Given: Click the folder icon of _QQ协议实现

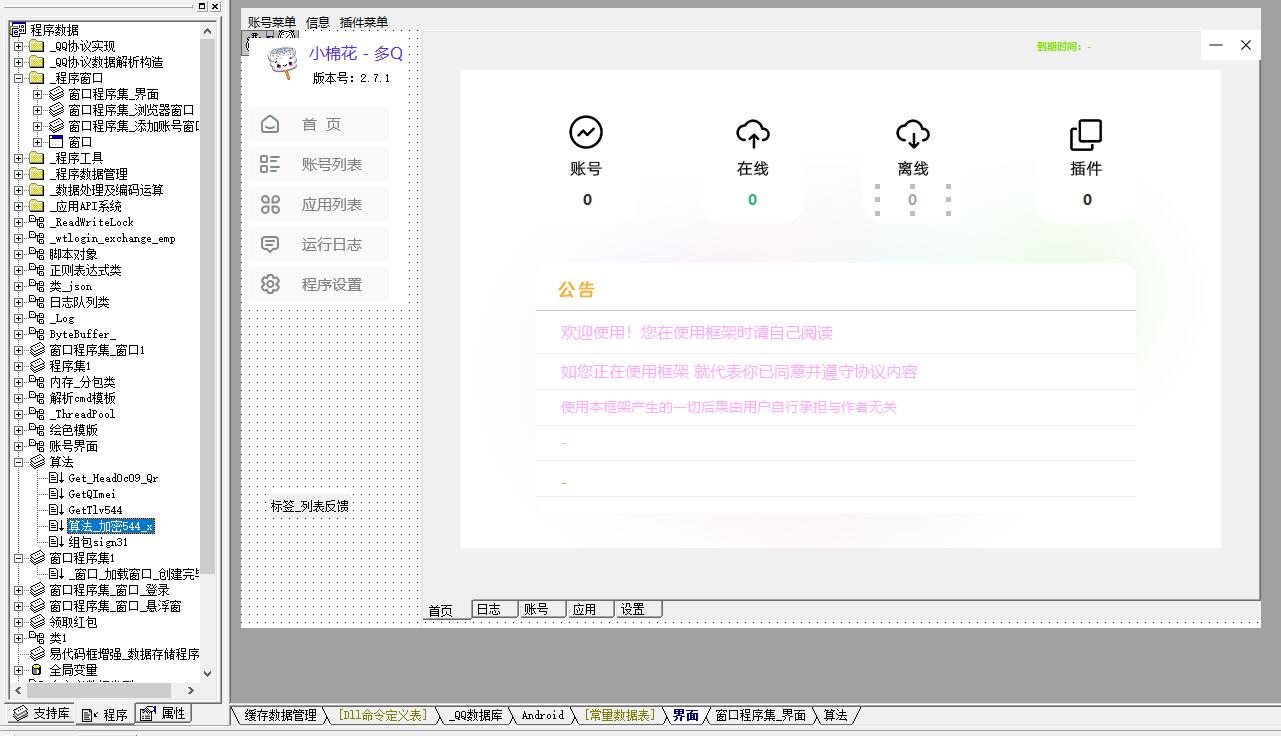Looking at the screenshot, I should click(37, 46).
